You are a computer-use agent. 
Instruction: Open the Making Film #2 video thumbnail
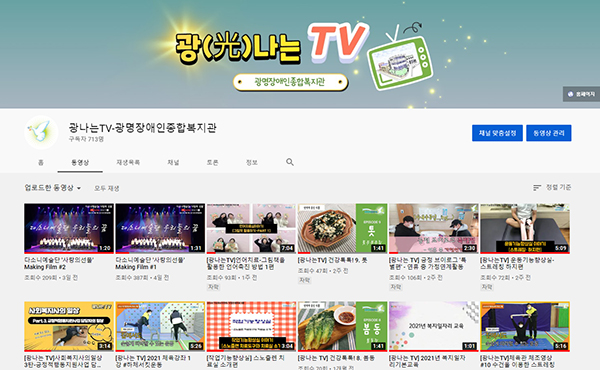(x=69, y=228)
